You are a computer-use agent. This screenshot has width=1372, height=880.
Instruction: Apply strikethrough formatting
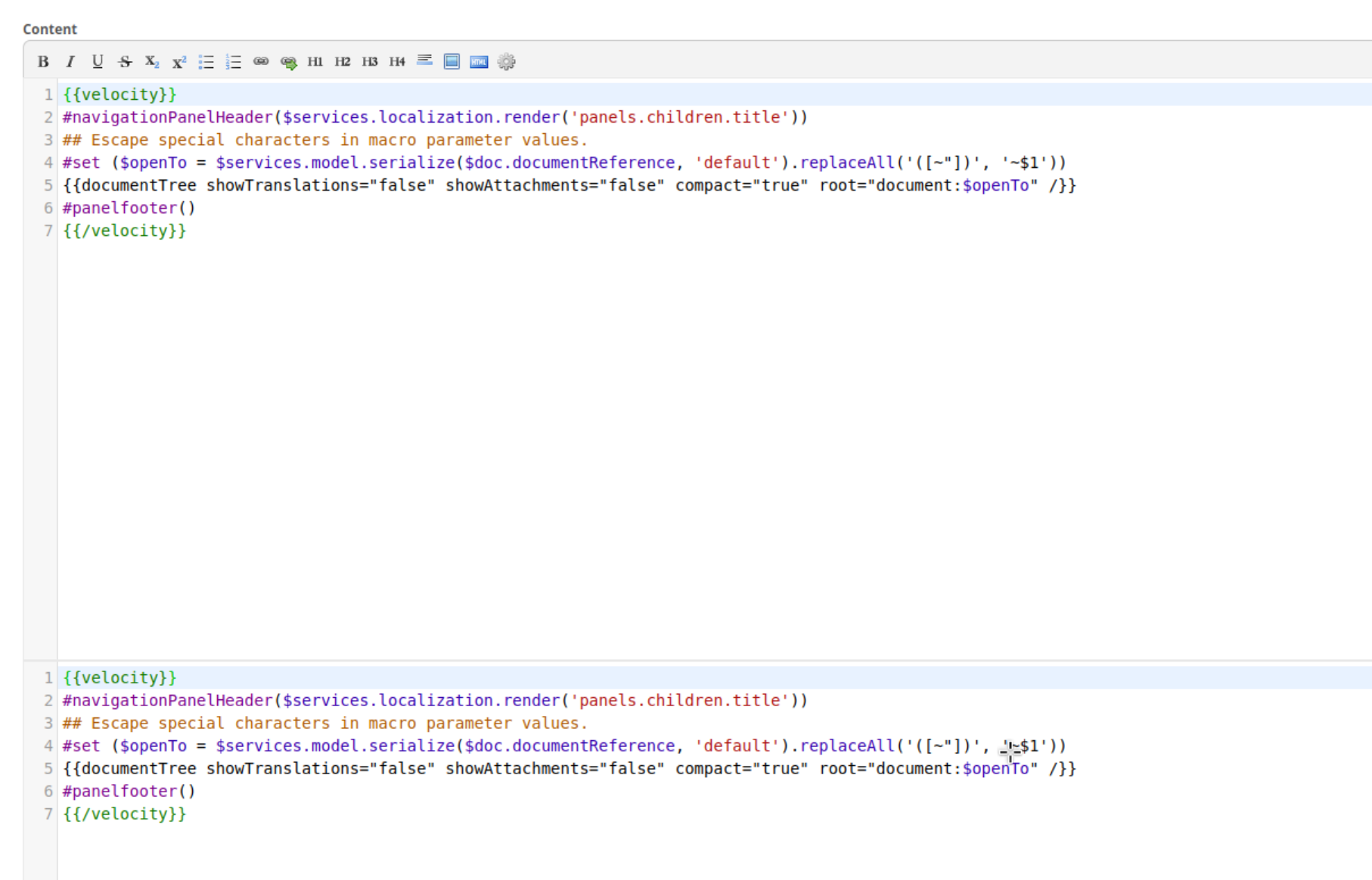point(125,62)
